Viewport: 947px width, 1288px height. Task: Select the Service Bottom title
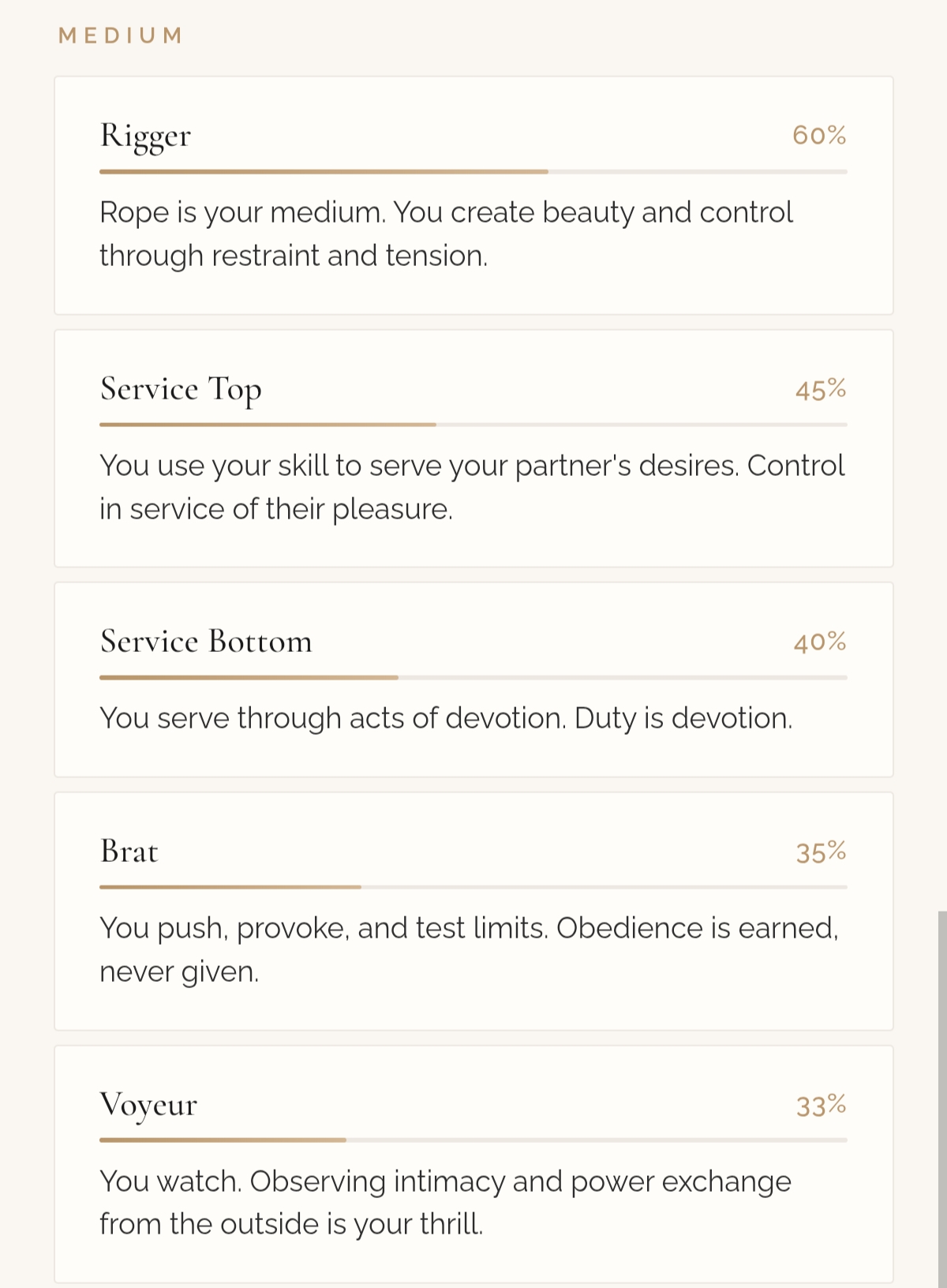coord(206,642)
